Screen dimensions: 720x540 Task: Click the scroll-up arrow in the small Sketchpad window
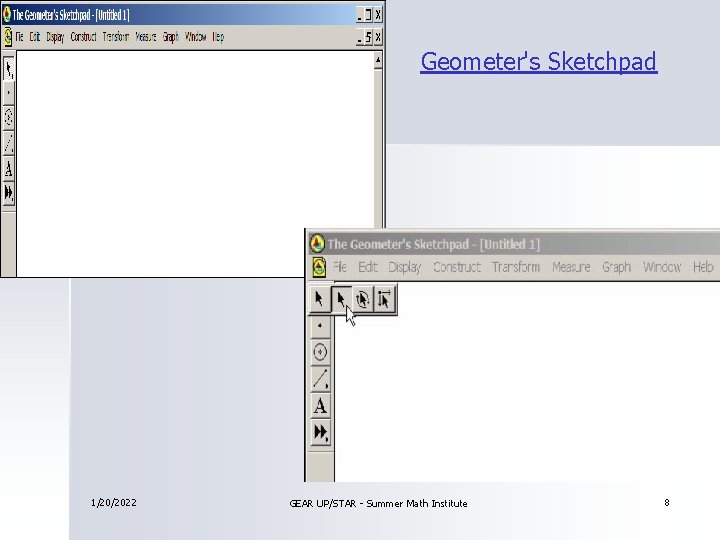pos(378,60)
